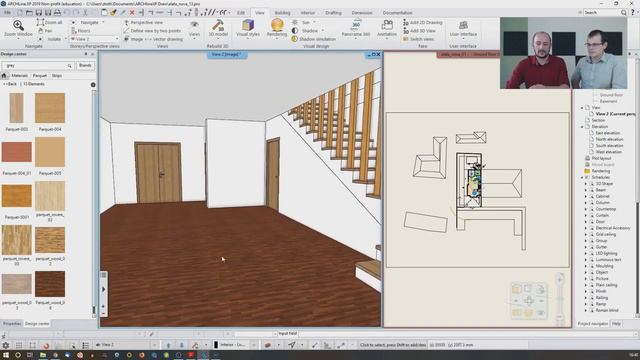
Task: Click the open folder icon in quick toolbar
Action: pos(29,13)
